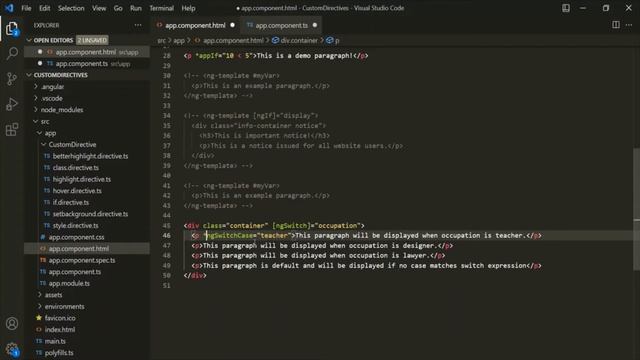
Task: Open highlight.directive.ts file
Action: [x=82, y=179]
